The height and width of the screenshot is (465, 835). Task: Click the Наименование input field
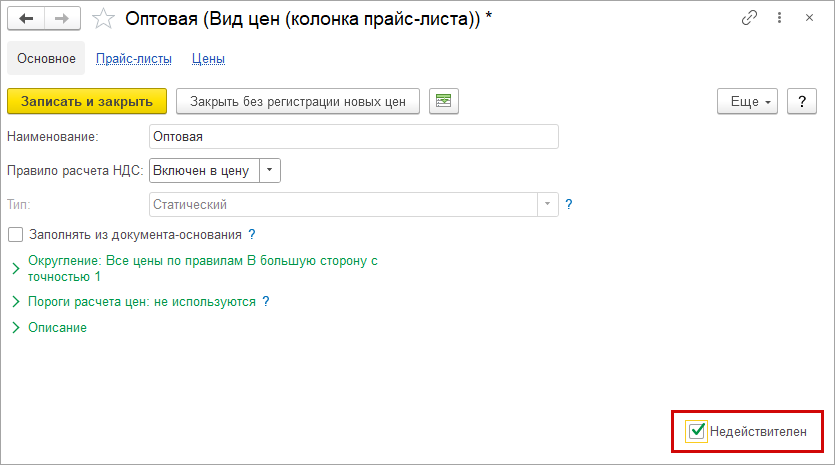coord(353,136)
